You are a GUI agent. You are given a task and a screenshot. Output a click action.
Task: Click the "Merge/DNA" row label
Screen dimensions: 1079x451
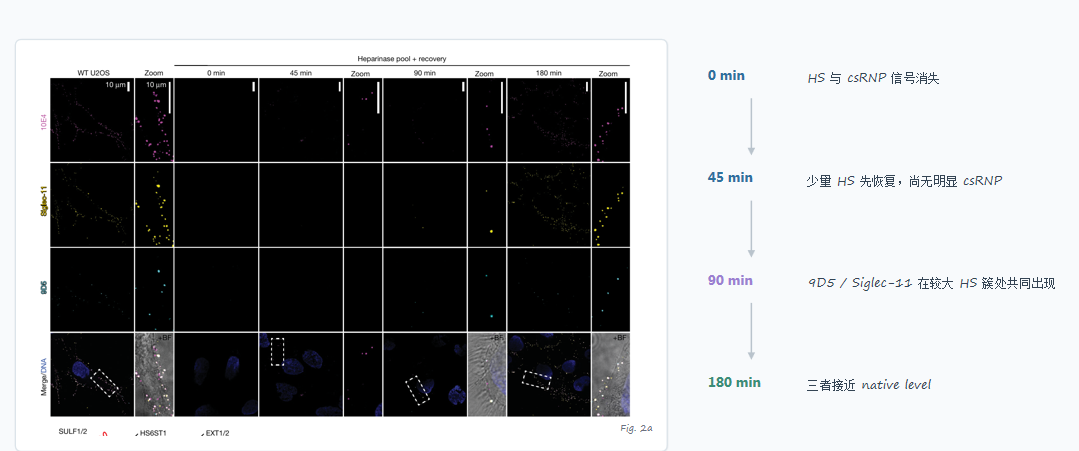[x=45, y=375]
